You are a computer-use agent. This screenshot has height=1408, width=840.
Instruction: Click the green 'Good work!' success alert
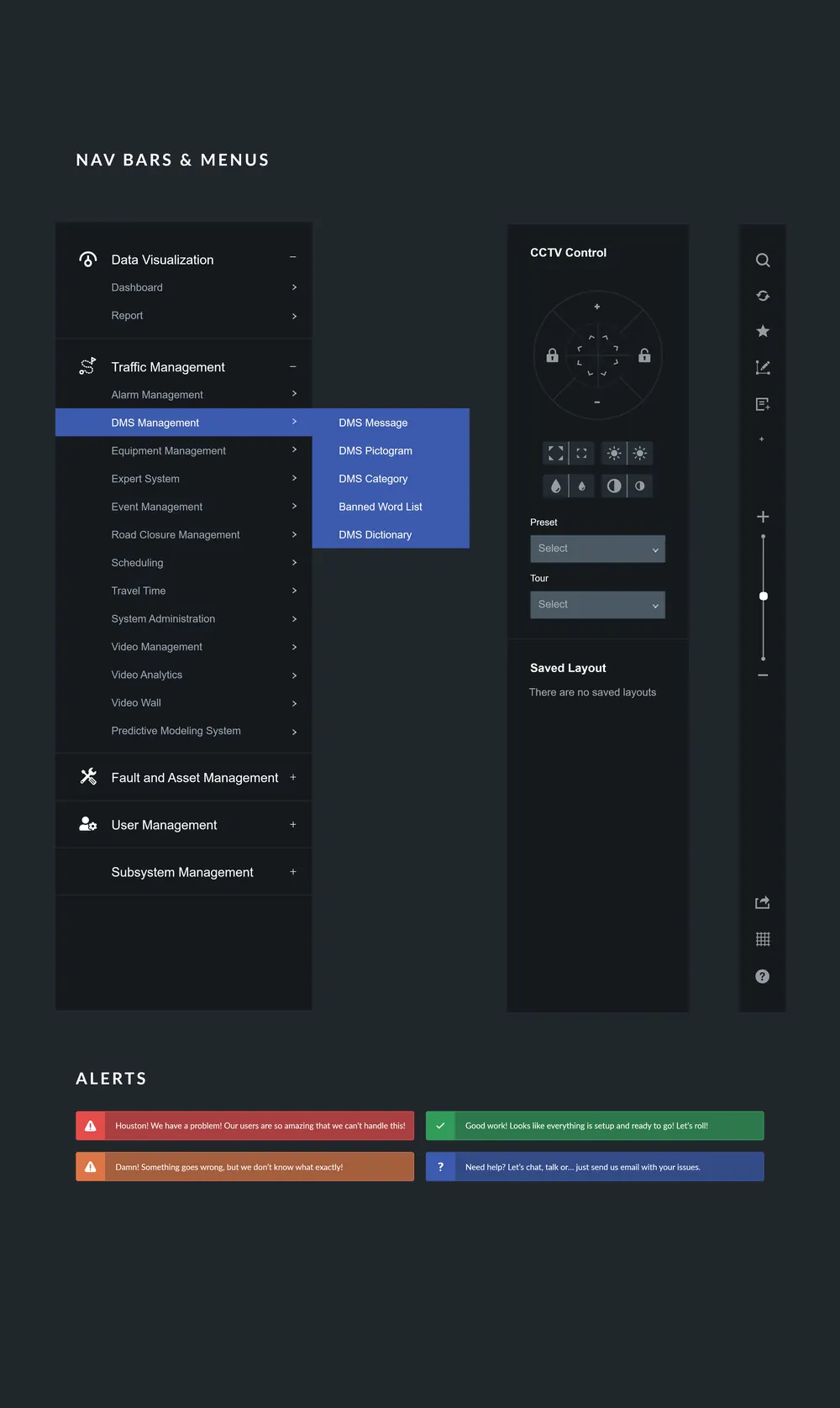point(595,1126)
